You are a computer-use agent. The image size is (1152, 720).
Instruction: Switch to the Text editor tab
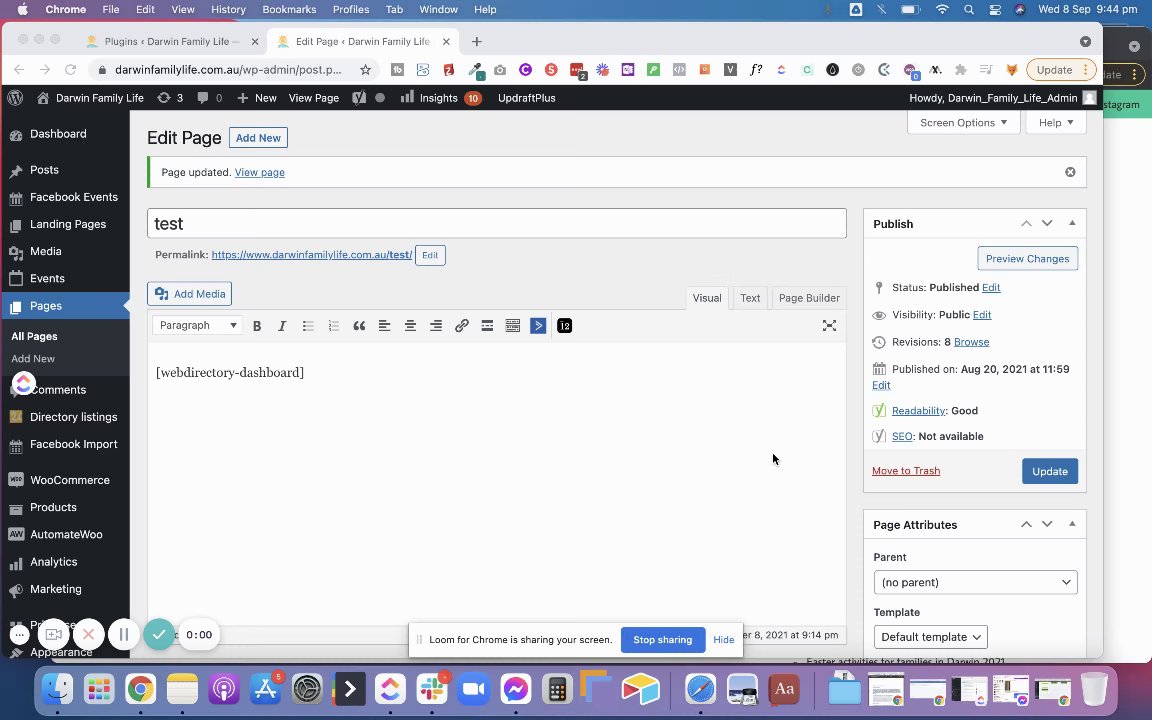750,298
